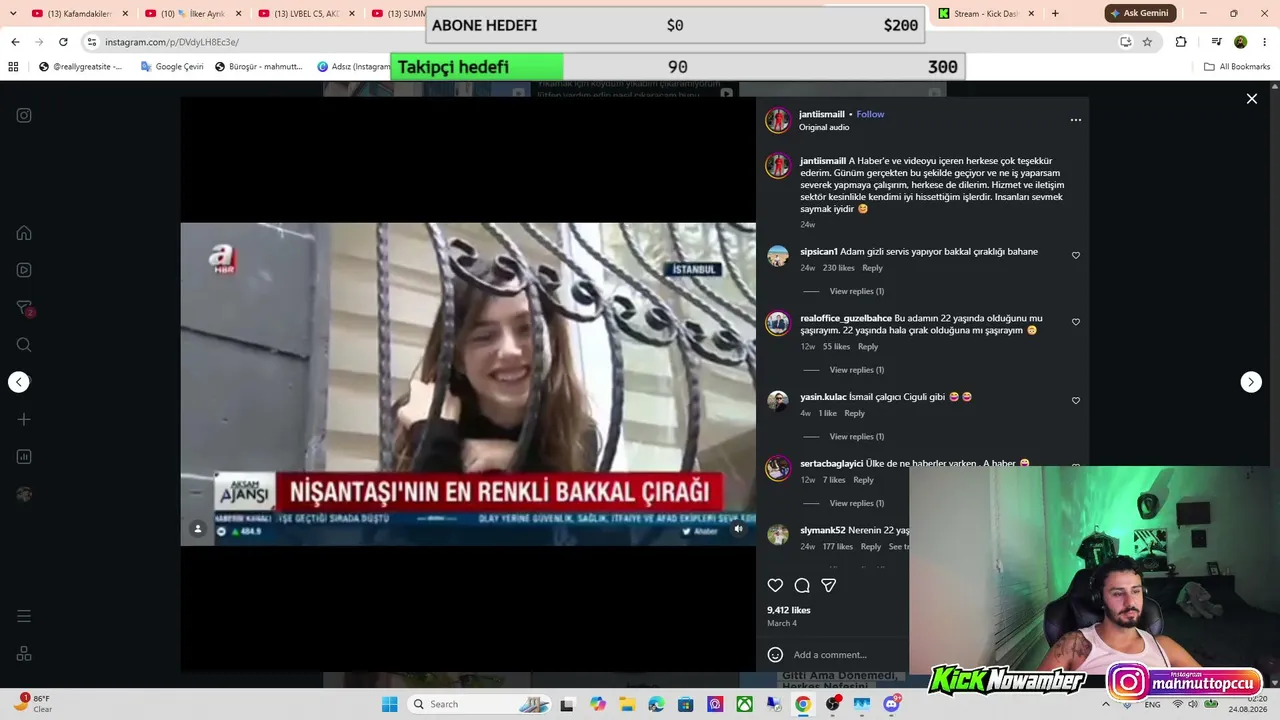Open the More hamburger menu in sidebar

[24, 616]
